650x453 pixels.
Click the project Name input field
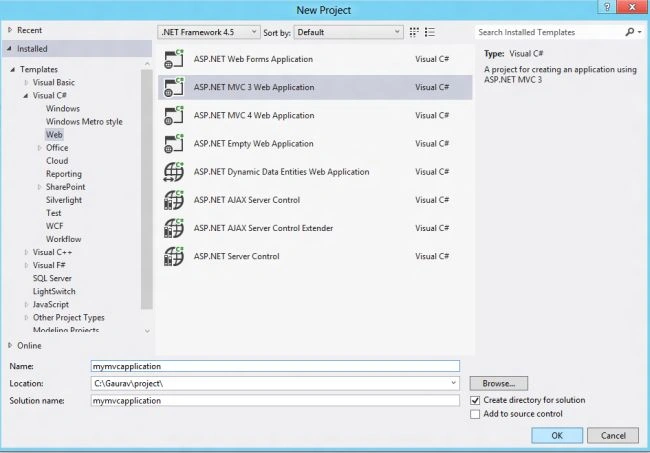pyautogui.click(x=275, y=366)
